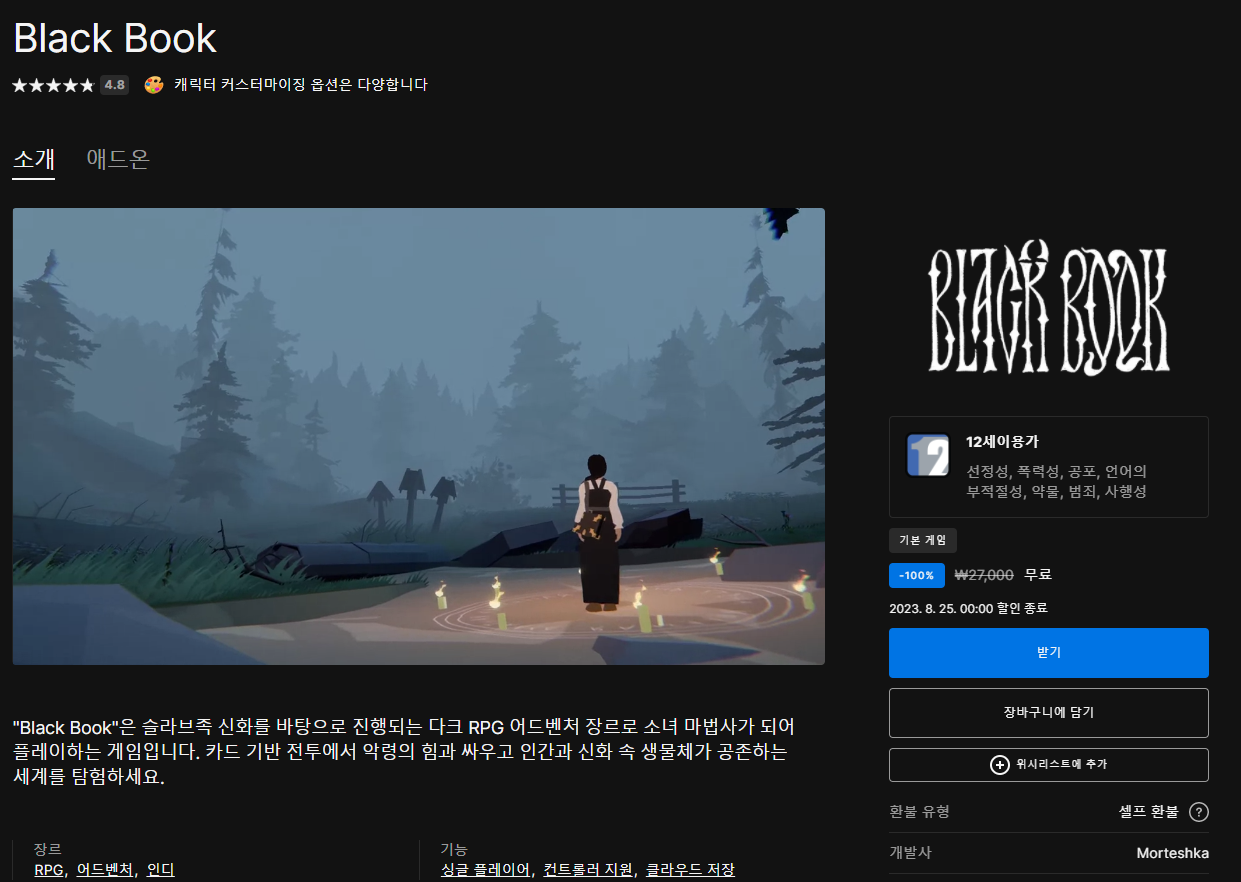Click the ₩27,000 struck-through price

(984, 575)
